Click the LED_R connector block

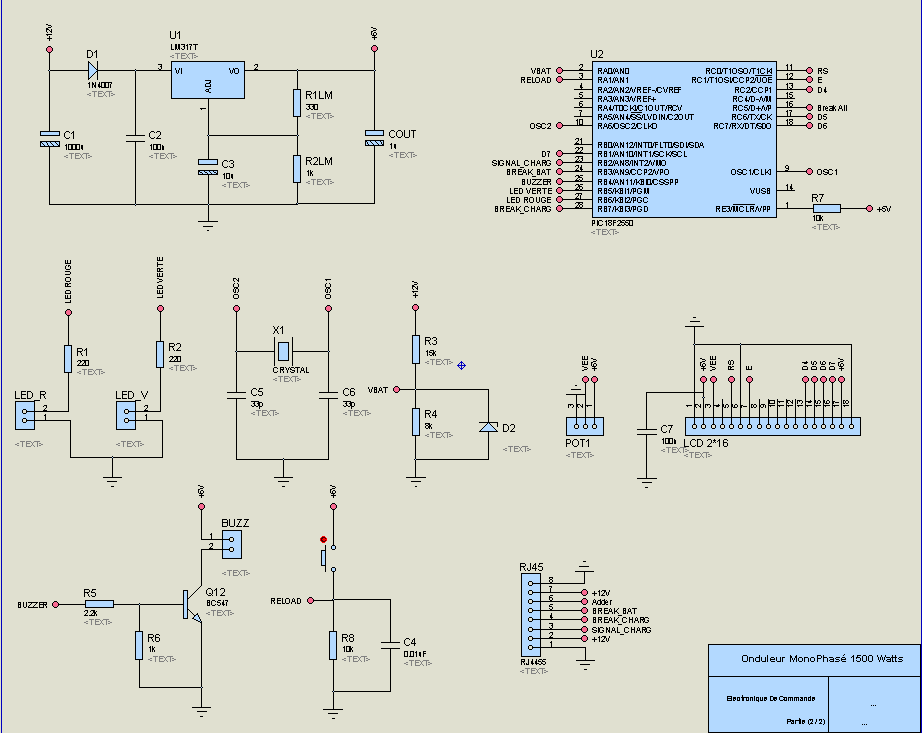(25, 416)
